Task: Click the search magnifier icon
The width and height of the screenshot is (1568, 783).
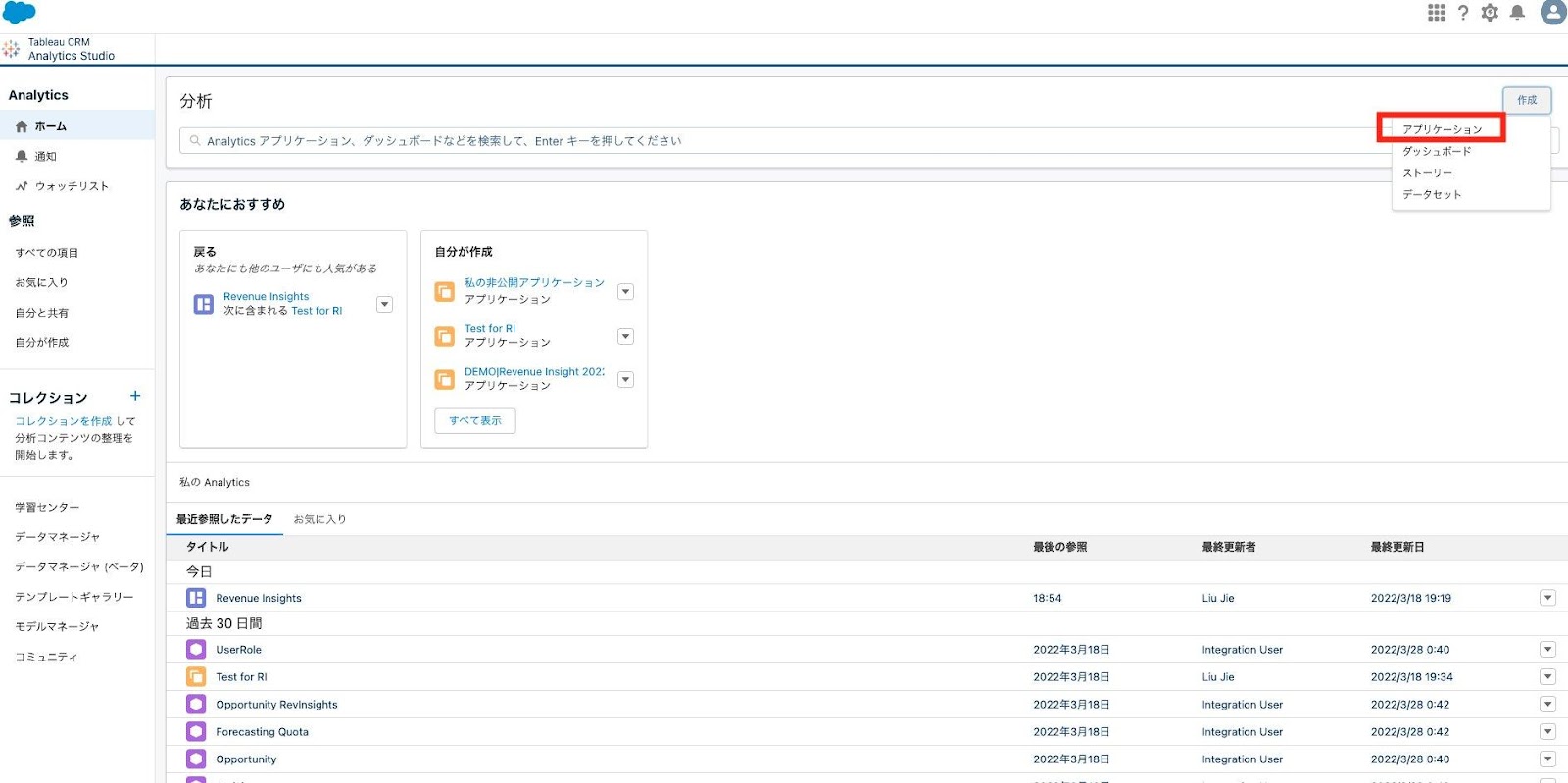Action: tap(195, 141)
